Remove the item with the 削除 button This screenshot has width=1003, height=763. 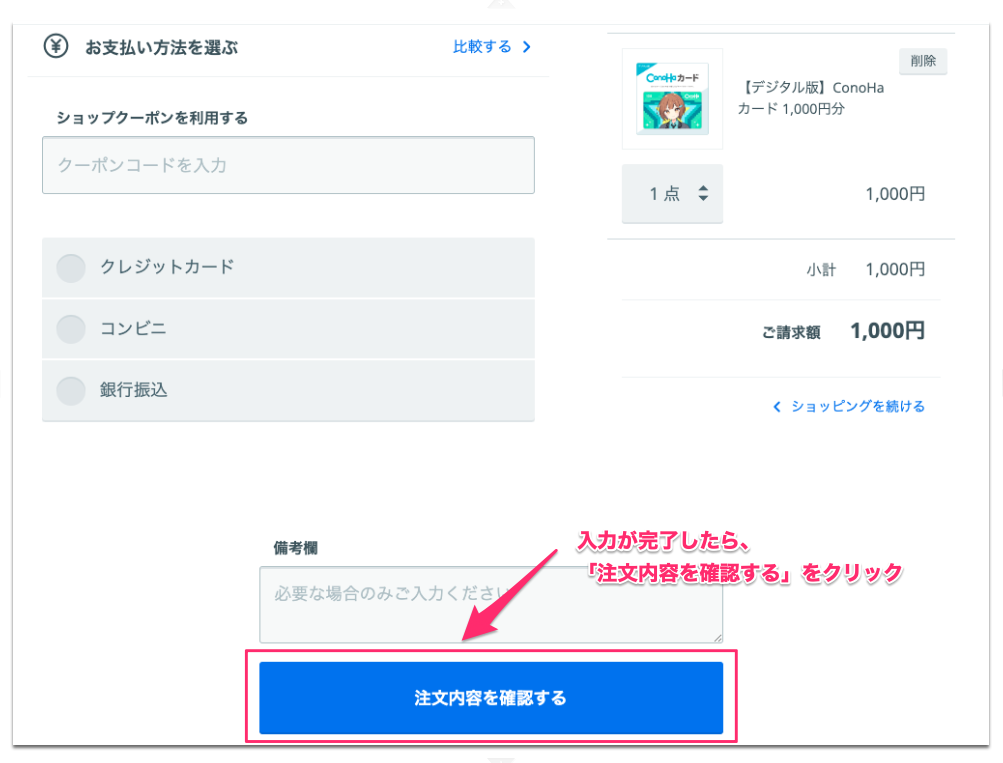(x=922, y=61)
